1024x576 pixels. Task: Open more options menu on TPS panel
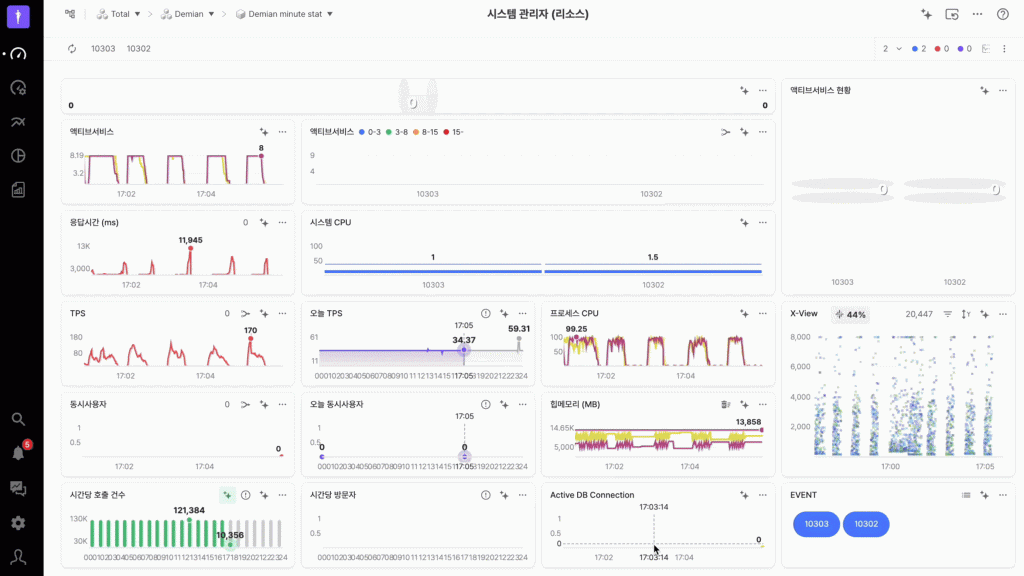[x=282, y=313]
